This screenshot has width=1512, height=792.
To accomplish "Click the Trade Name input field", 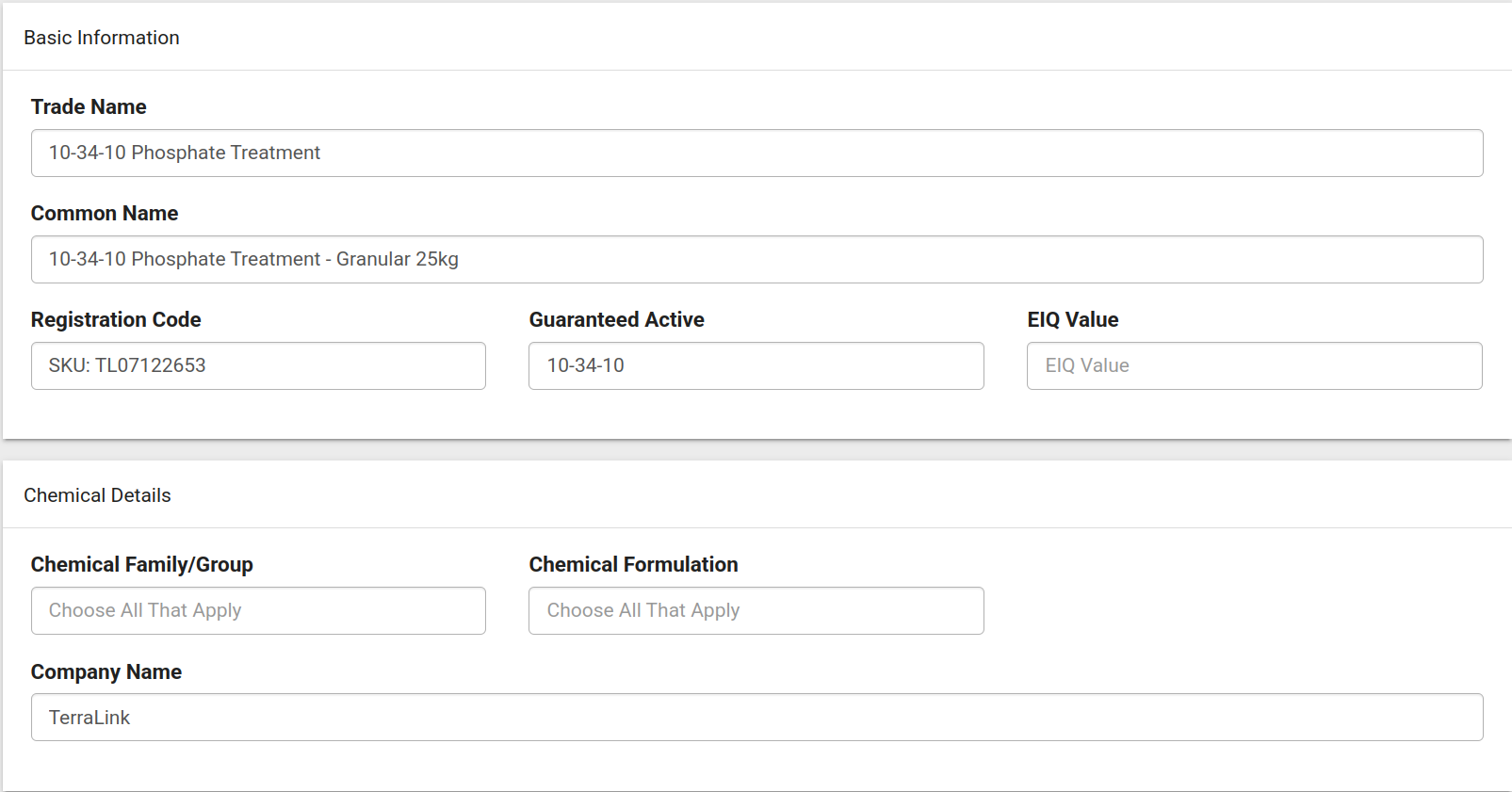I will point(756,153).
